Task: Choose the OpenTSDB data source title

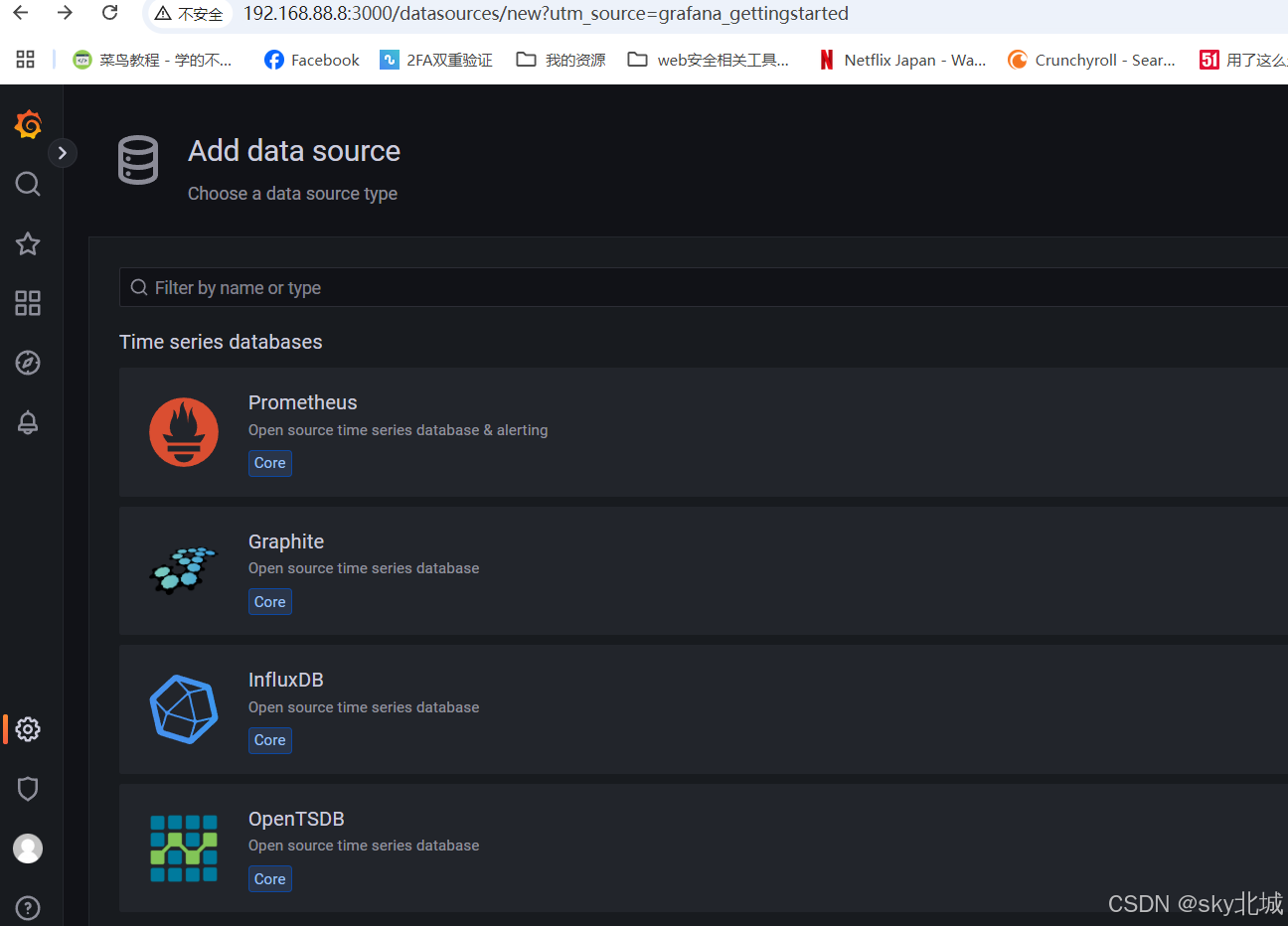Action: coord(296,819)
